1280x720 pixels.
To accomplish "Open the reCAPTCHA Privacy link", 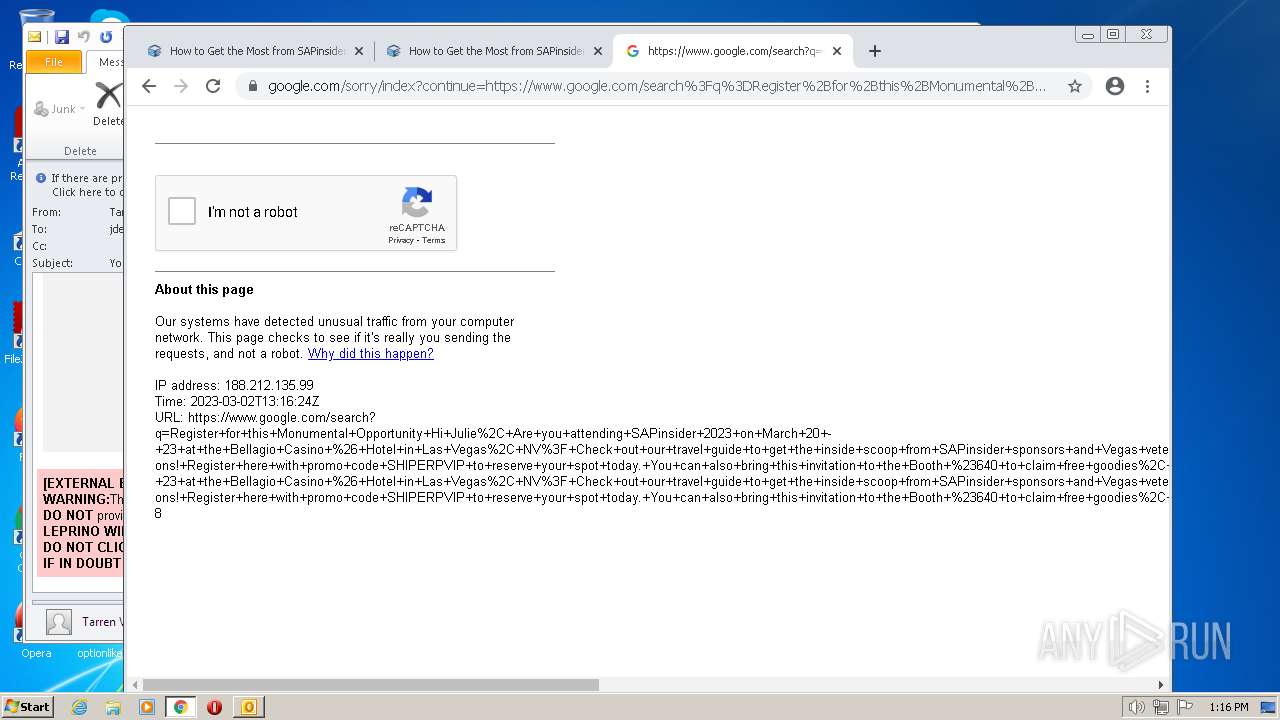I will pyautogui.click(x=401, y=240).
